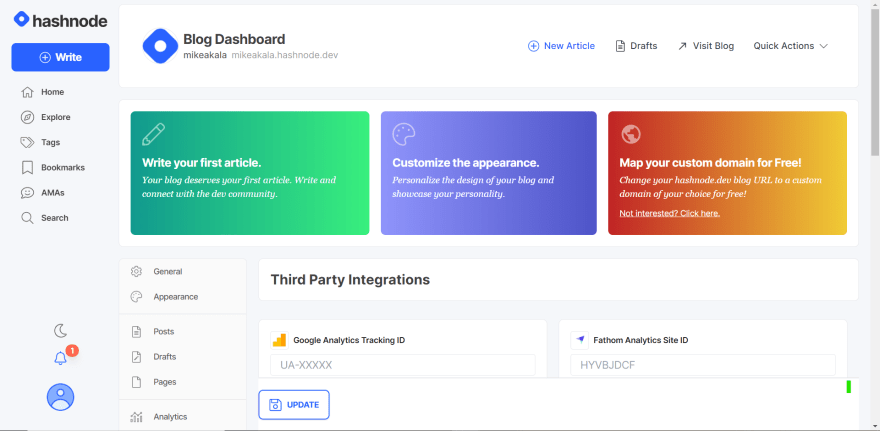Viewport: 880px width, 431px height.
Task: Select General in settings menu
Action: tap(182, 272)
